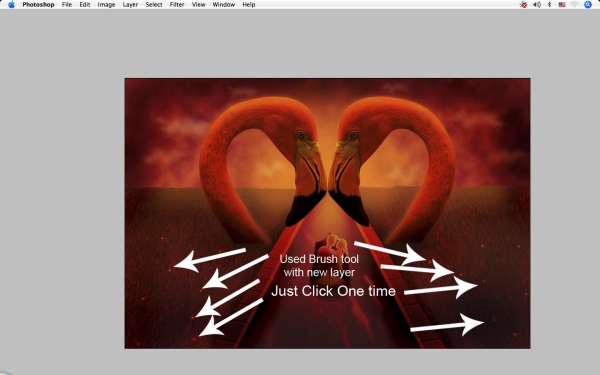Click the Wi-Fi status icon

coord(574,5)
